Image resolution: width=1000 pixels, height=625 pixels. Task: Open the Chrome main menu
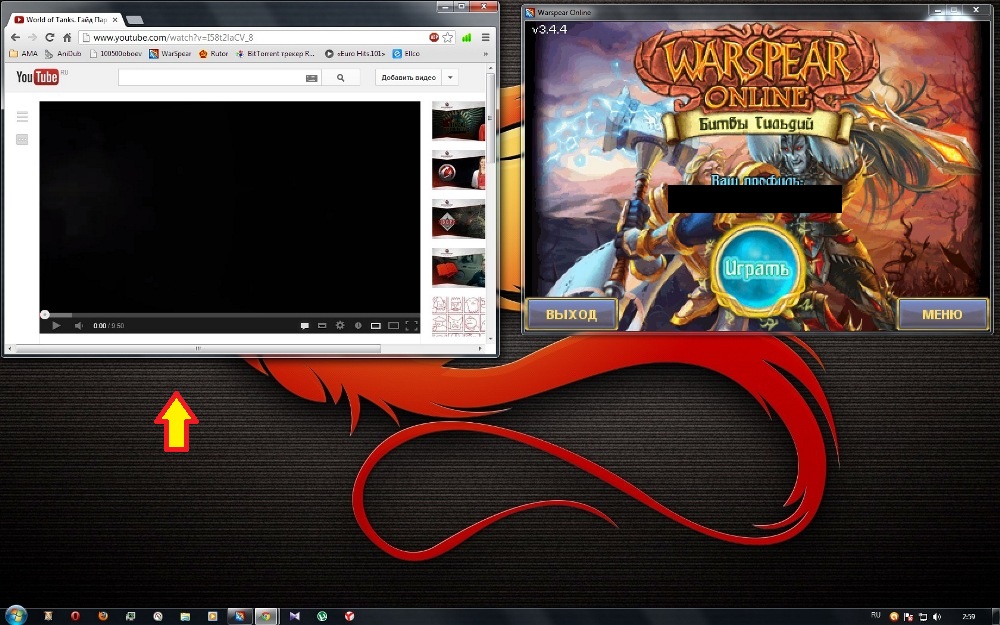coord(485,38)
